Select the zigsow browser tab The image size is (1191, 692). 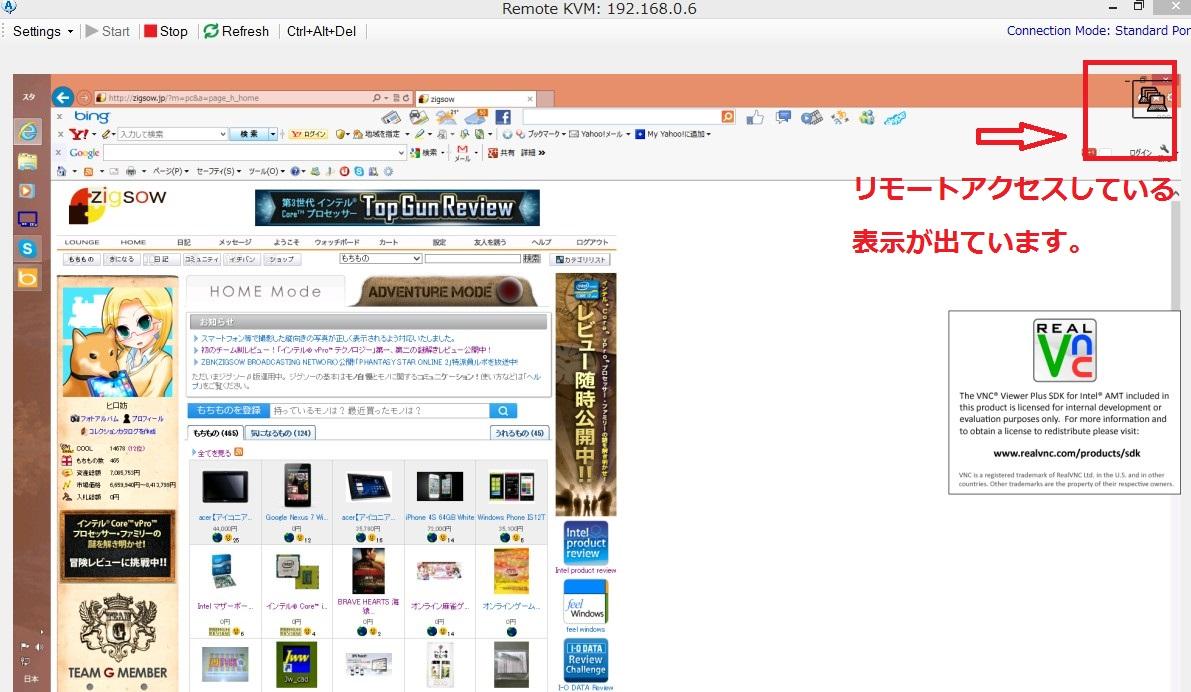click(476, 99)
